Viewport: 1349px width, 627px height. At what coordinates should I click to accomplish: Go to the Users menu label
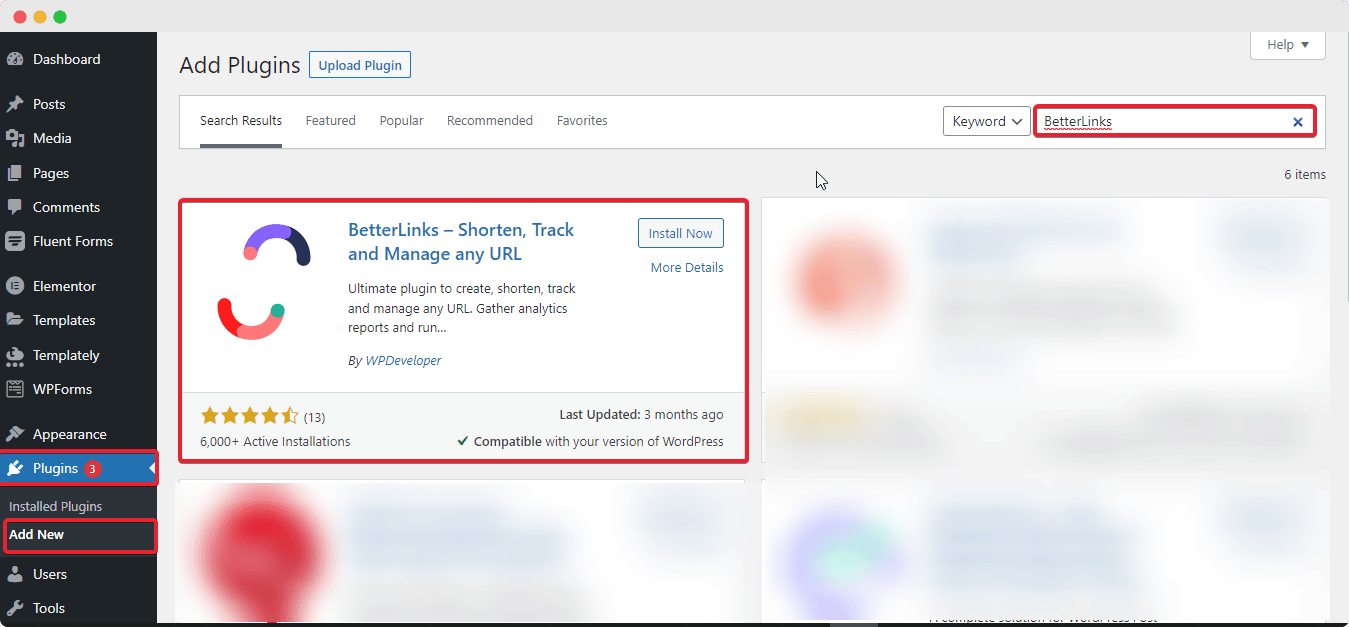pos(50,574)
